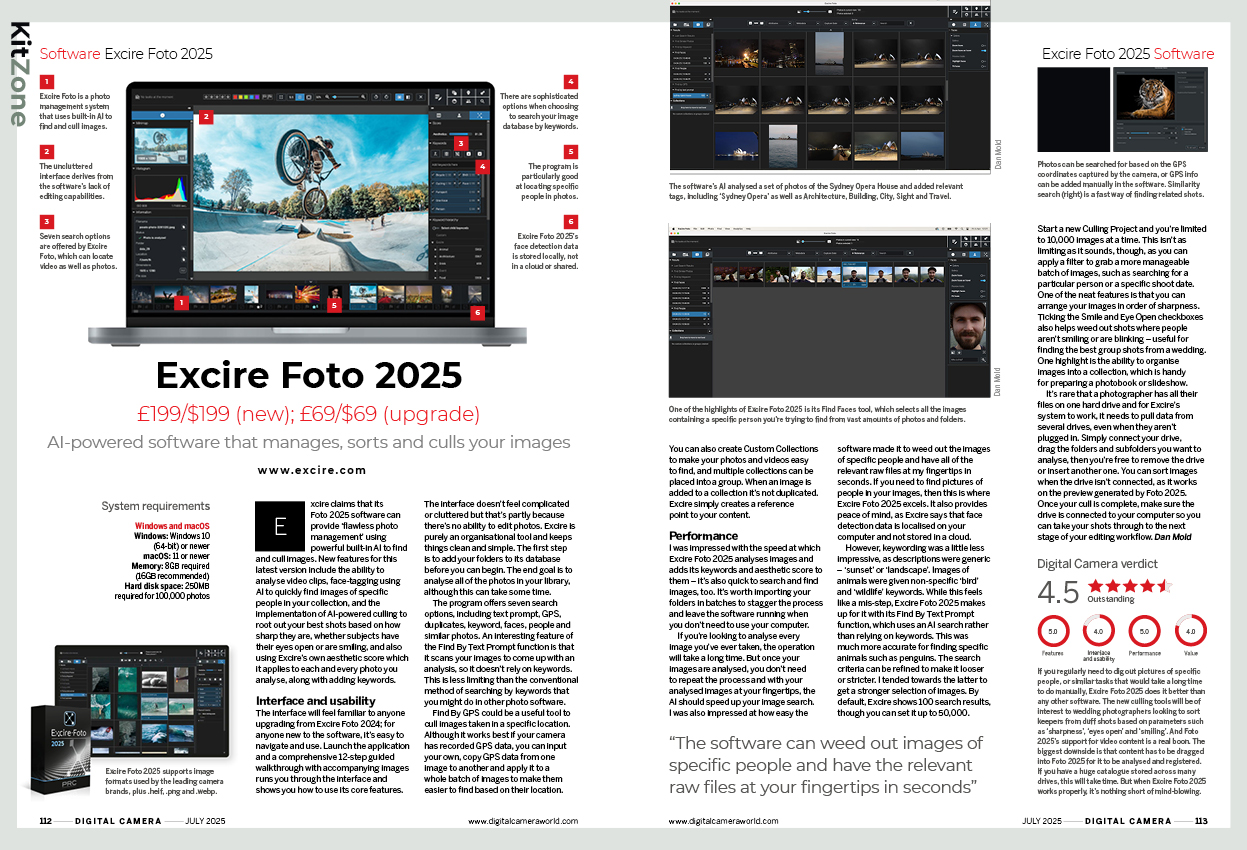Click the large bearded face preview in faces screenshot
This screenshot has width=1247, height=850.
pos(968,326)
